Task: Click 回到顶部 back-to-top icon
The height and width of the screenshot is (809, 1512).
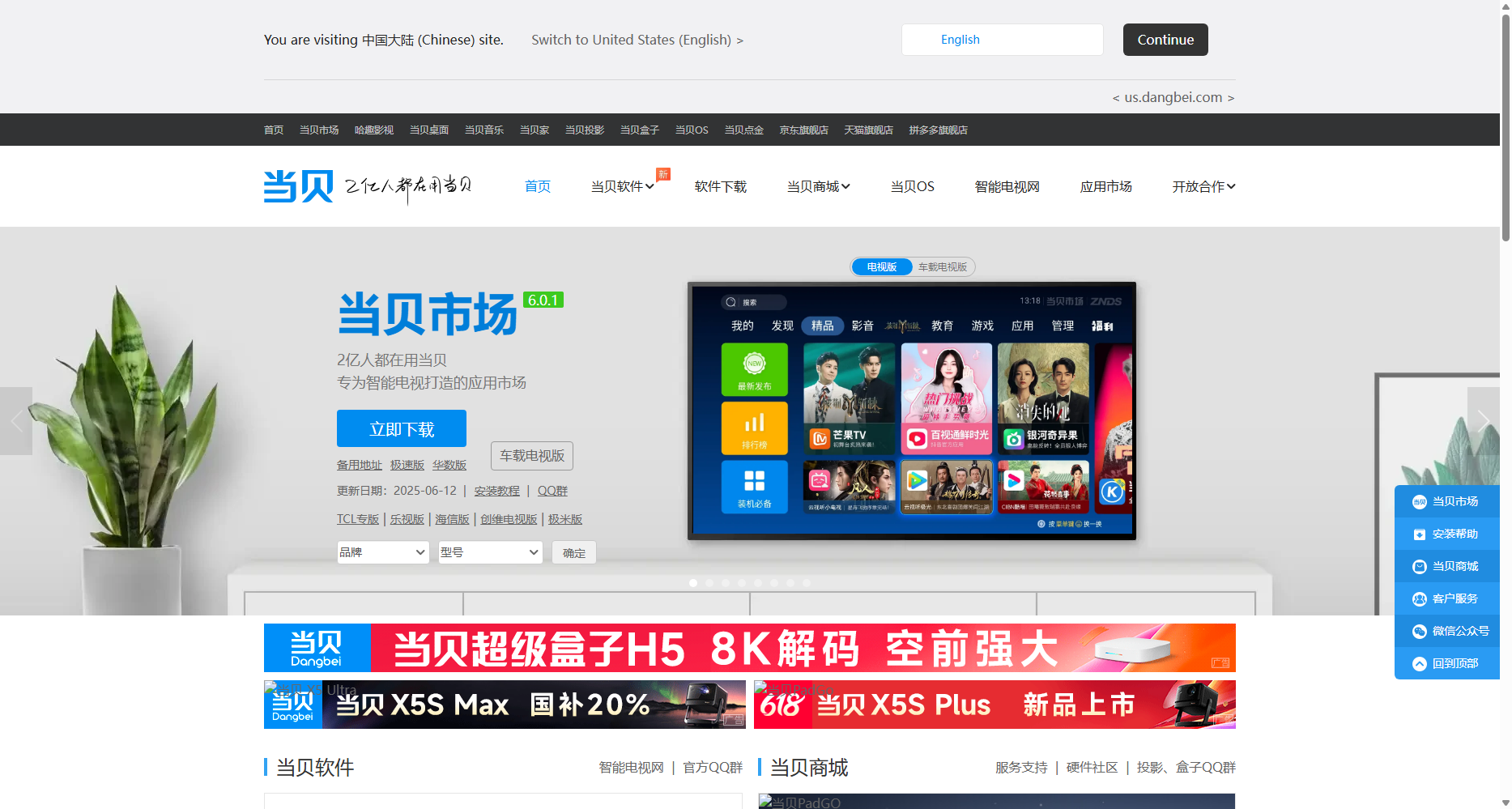Action: point(1420,663)
